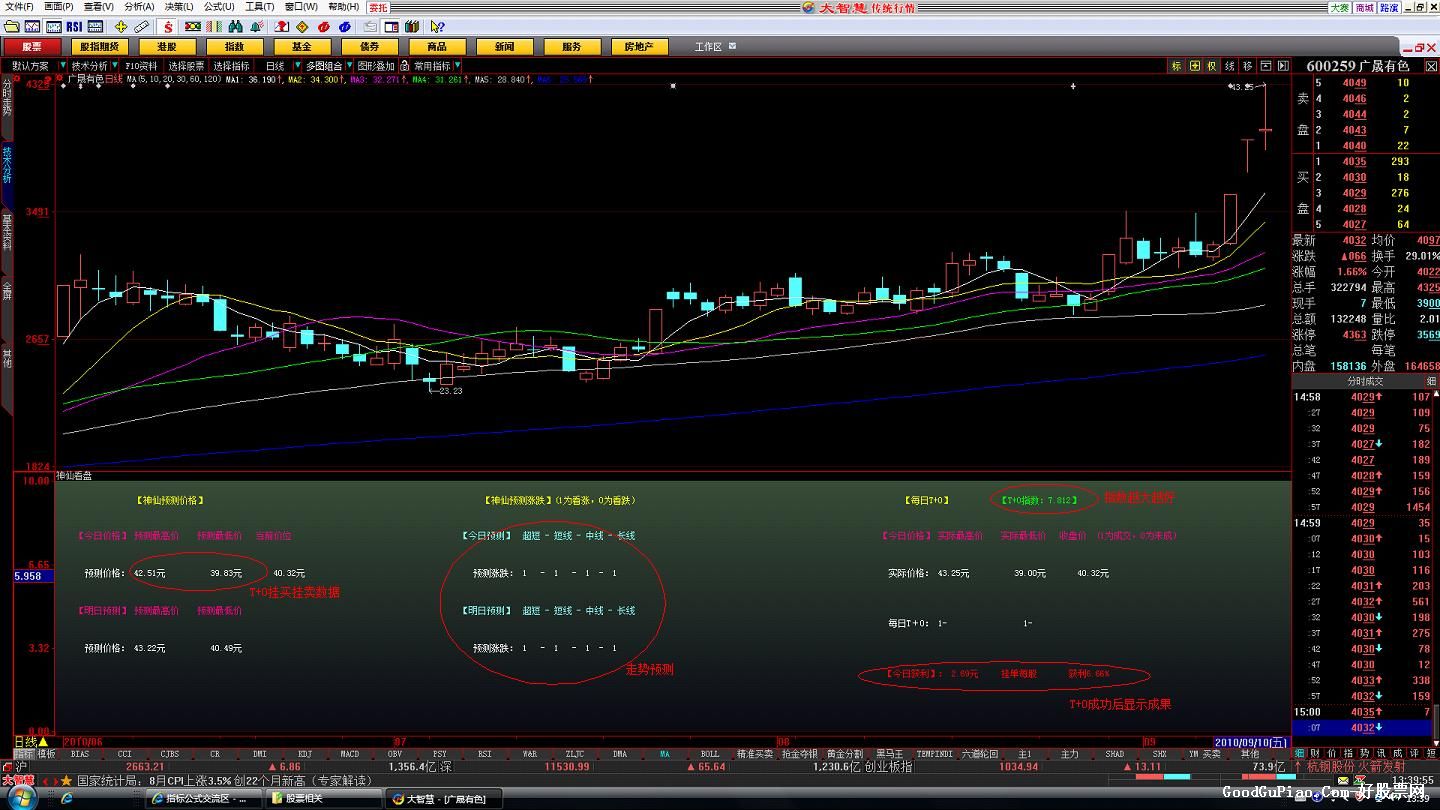The image size is (1440, 810).
Task: Toggle the 标 chart marker button
Action: pos(1177,66)
